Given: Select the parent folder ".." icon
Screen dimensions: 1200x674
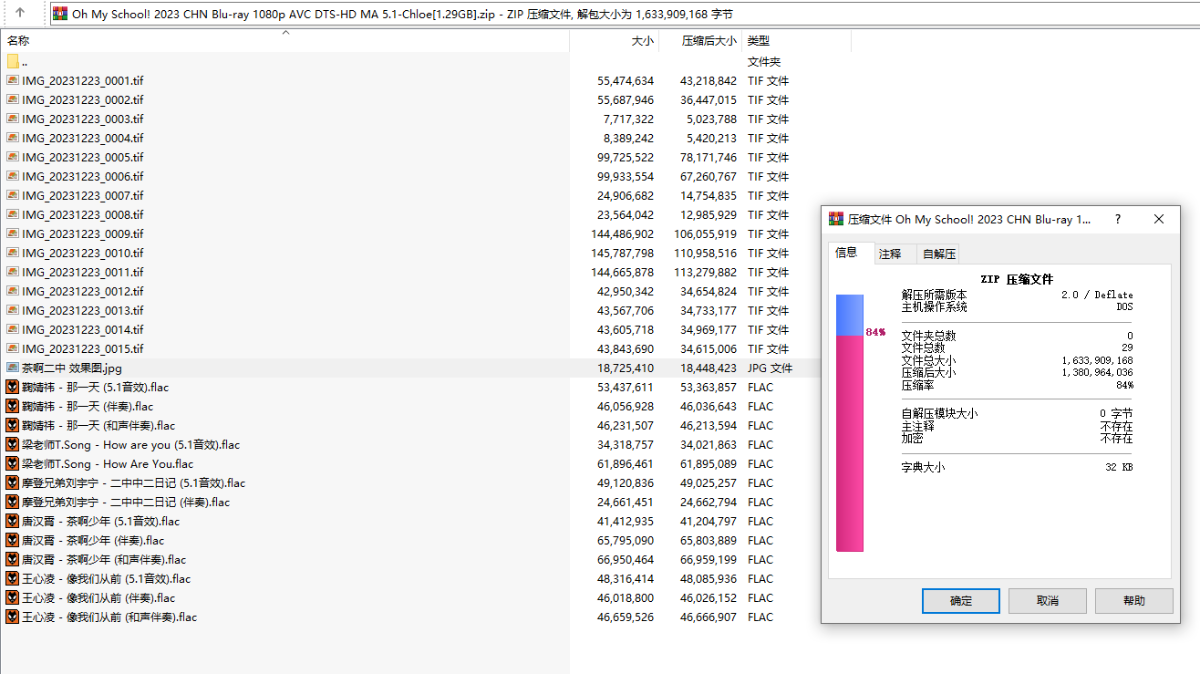Looking at the screenshot, I should (x=13, y=62).
